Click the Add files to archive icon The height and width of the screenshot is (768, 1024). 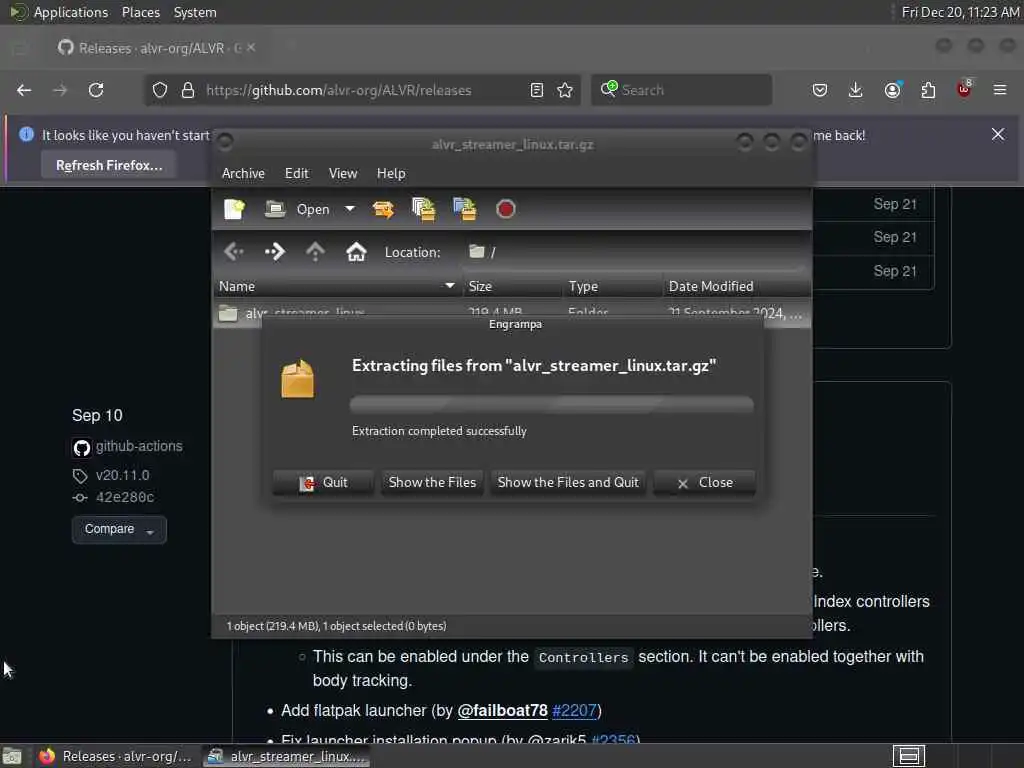pos(424,209)
